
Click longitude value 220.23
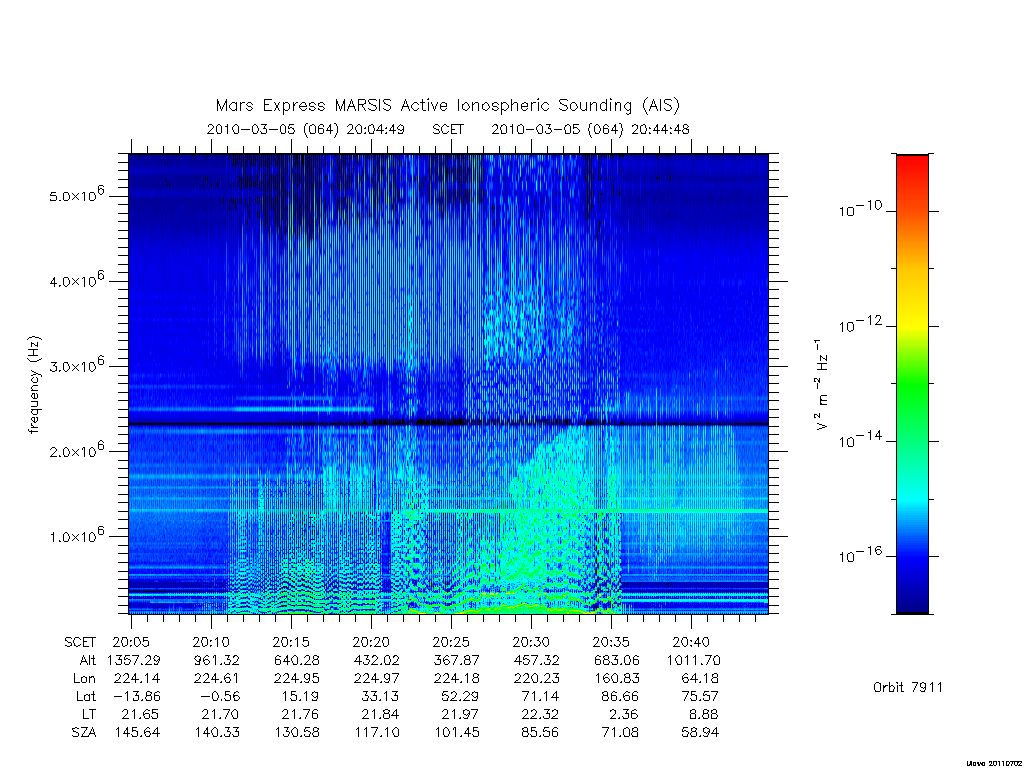537,679
